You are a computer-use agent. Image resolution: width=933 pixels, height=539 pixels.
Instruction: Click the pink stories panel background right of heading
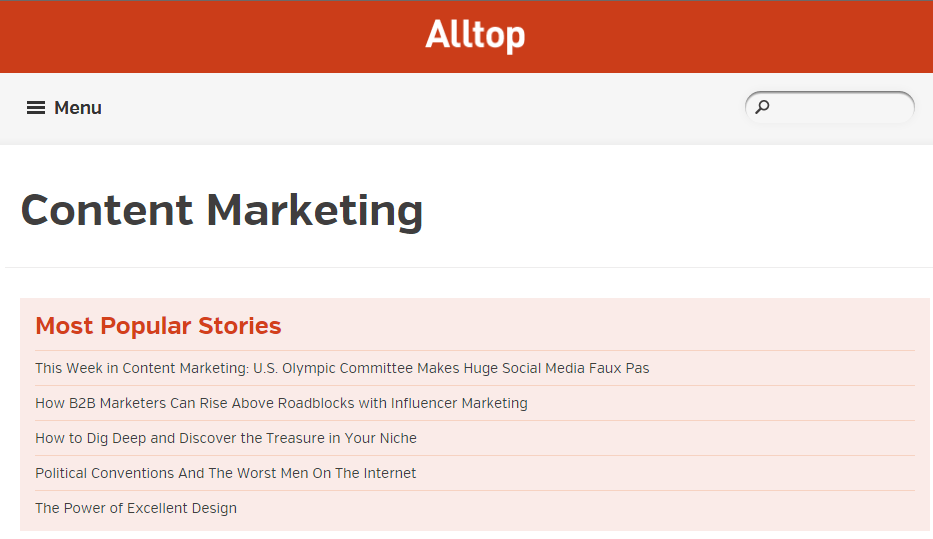pos(595,325)
